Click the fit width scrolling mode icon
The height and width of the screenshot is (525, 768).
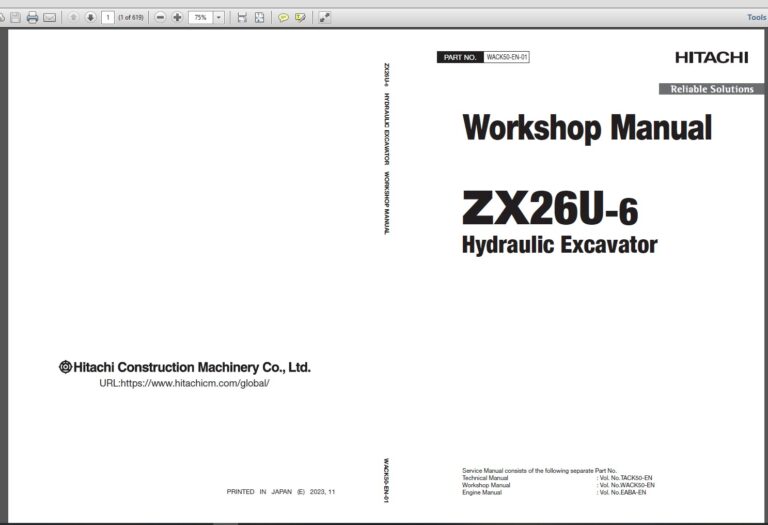(242, 18)
